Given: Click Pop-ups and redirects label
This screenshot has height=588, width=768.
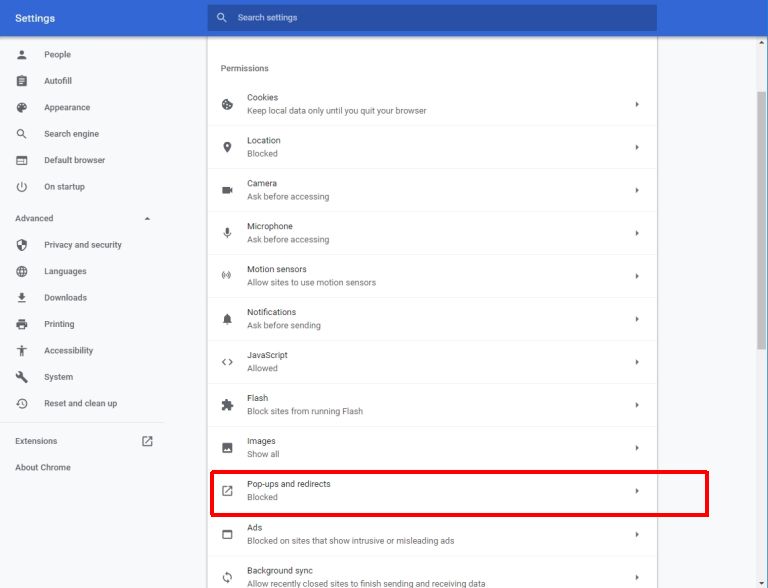Looking at the screenshot, I should tap(288, 484).
